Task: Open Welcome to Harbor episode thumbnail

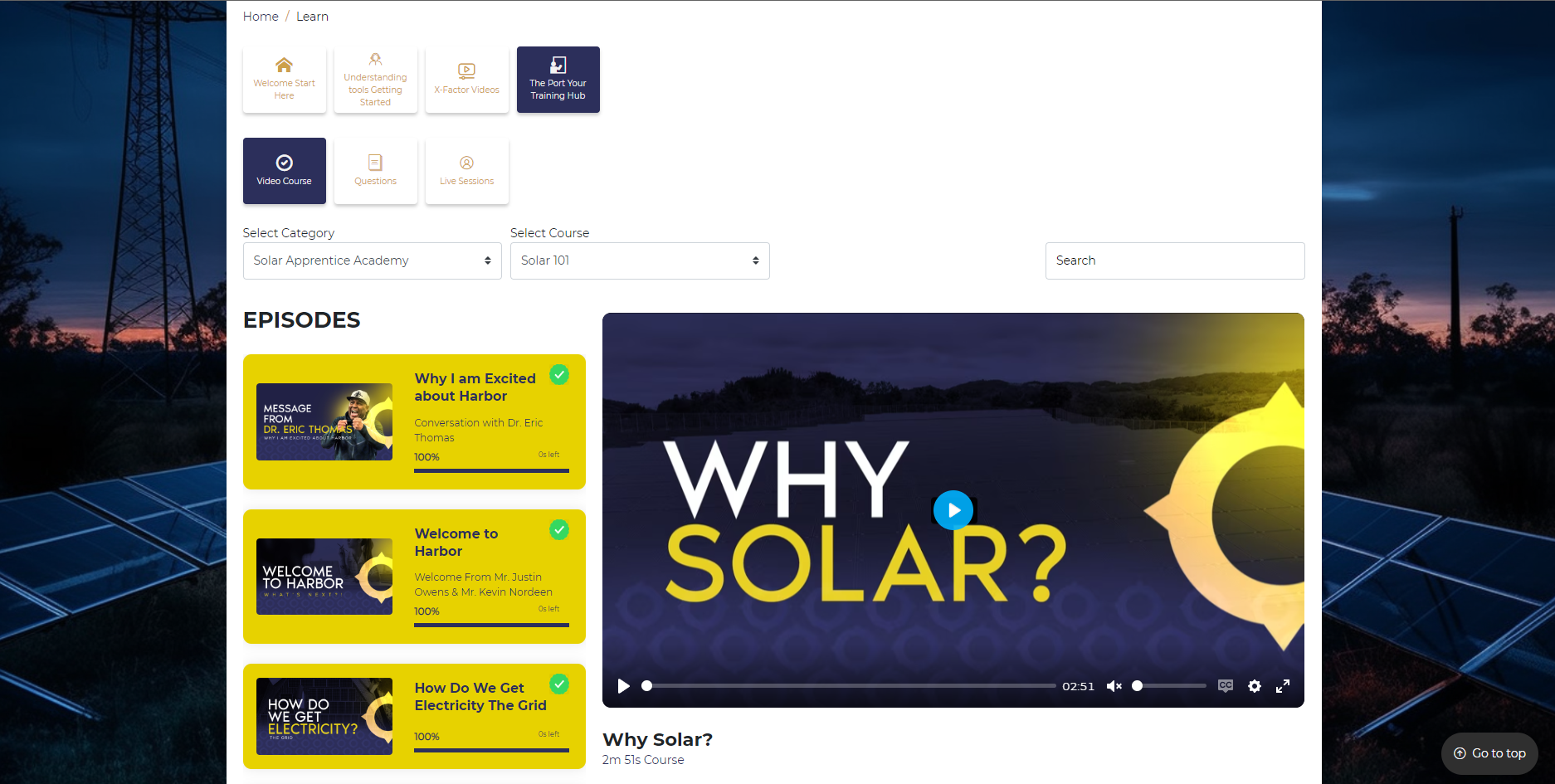Action: pyautogui.click(x=324, y=577)
